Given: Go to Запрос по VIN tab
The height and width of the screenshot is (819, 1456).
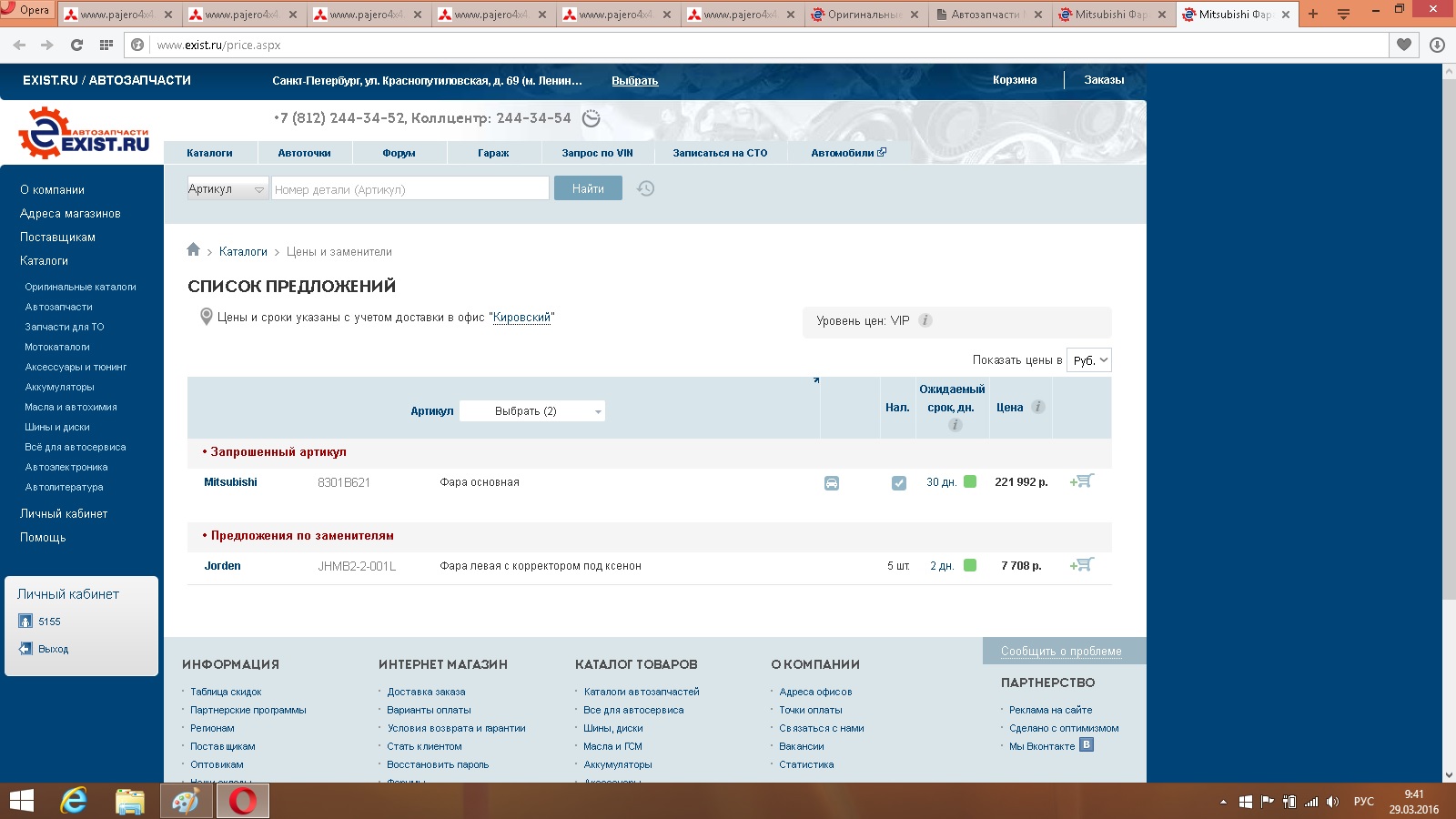Looking at the screenshot, I should 597,153.
